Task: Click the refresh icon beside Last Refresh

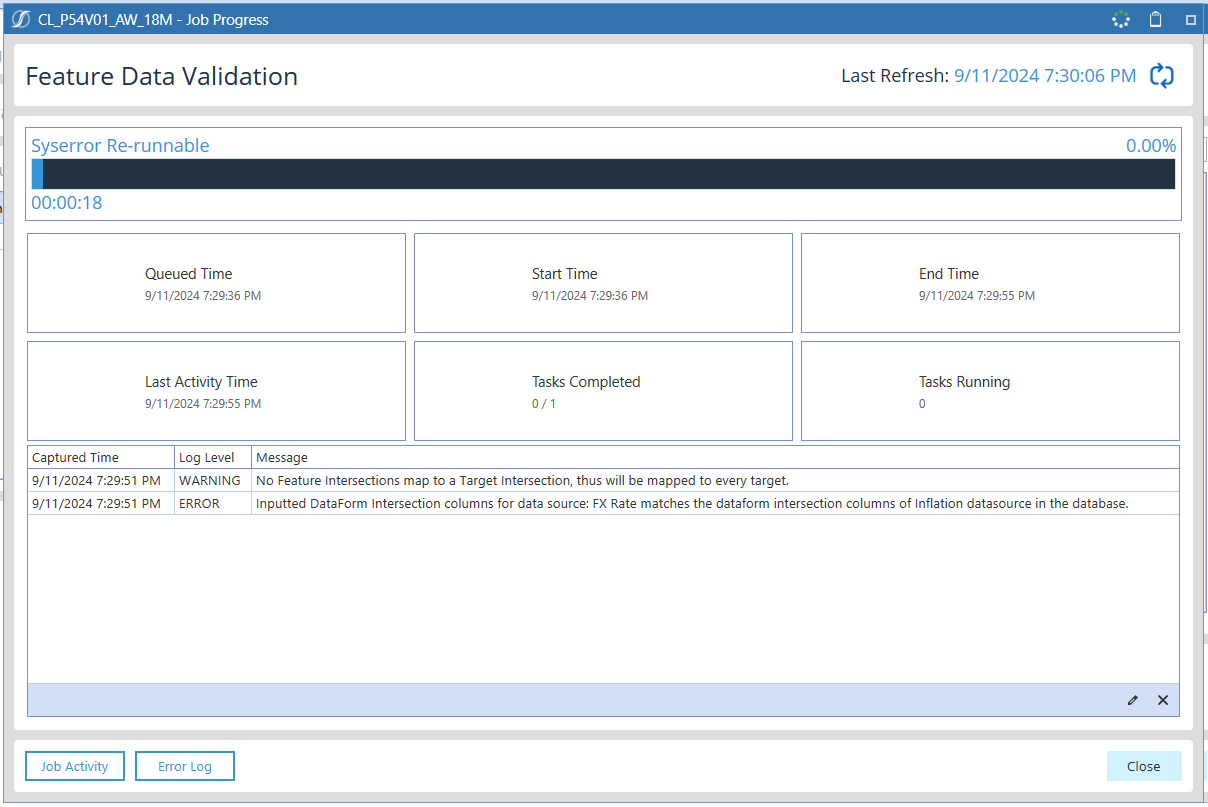Action: [1161, 76]
